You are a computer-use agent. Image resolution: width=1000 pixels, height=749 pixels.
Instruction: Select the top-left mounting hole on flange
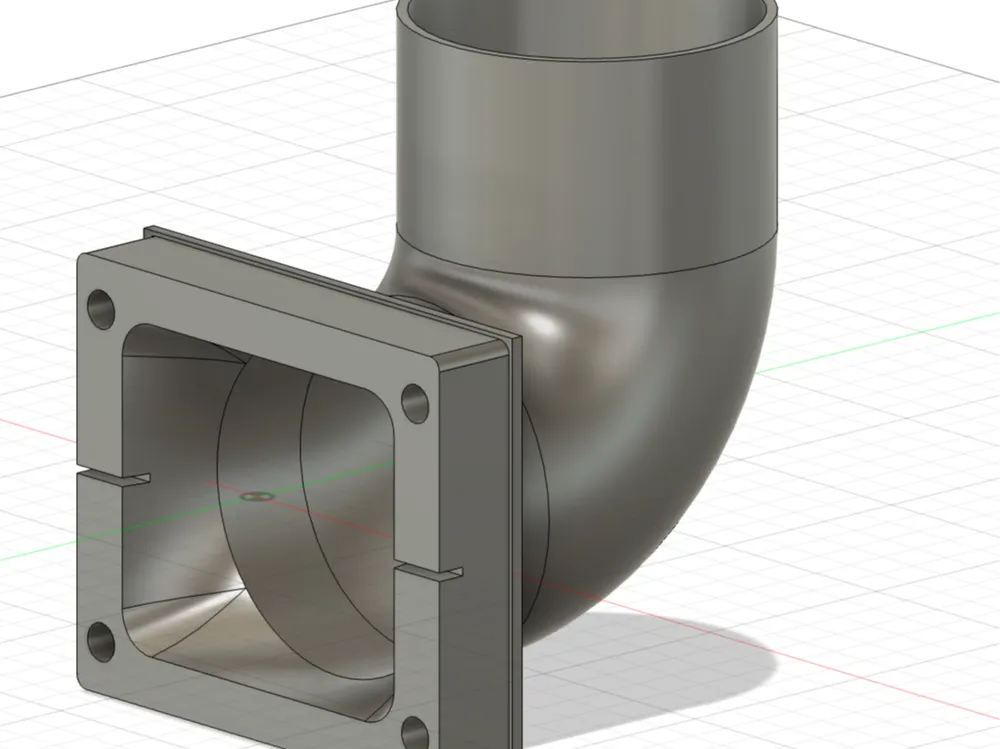[101, 309]
